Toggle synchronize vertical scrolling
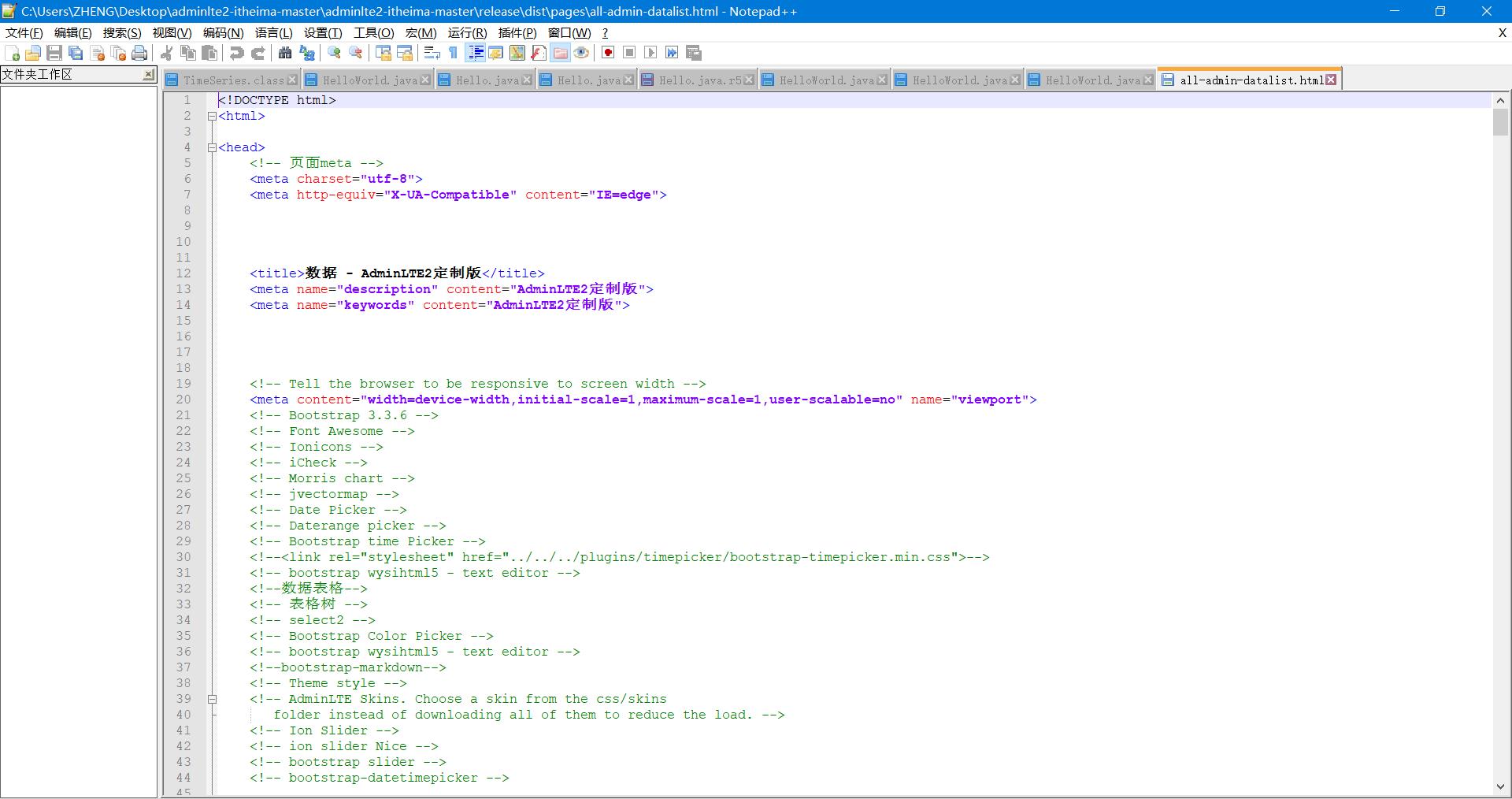Viewport: 1512px width, 799px height. coord(384,53)
